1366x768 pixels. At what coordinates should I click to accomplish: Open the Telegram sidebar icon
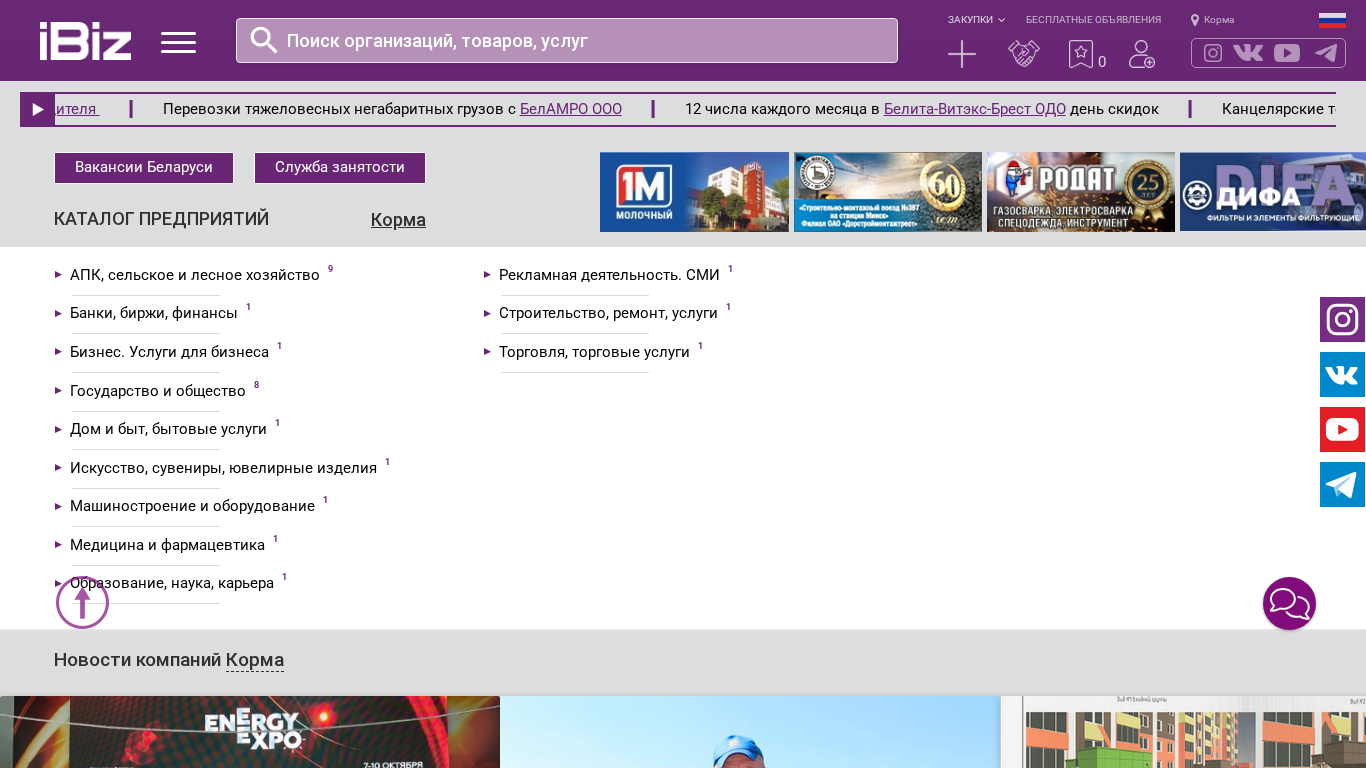[x=1342, y=485]
